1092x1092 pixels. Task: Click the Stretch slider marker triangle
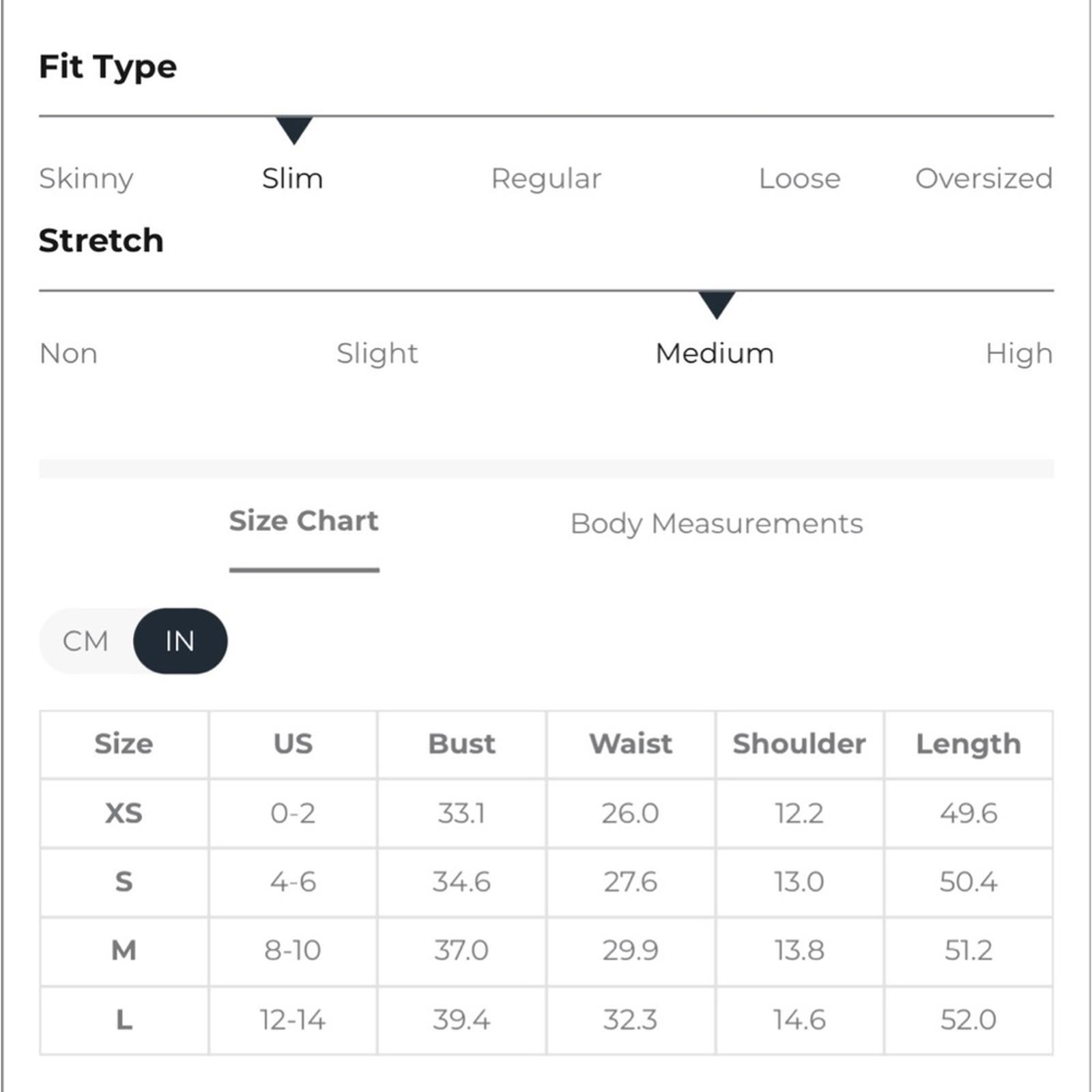pos(717,304)
